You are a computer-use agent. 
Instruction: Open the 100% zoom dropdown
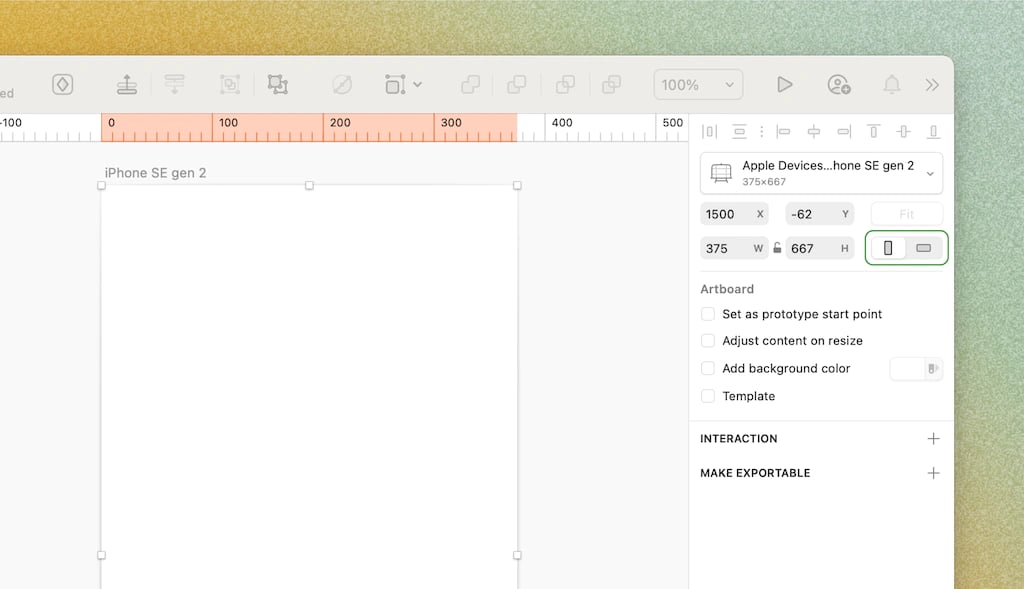[698, 85]
